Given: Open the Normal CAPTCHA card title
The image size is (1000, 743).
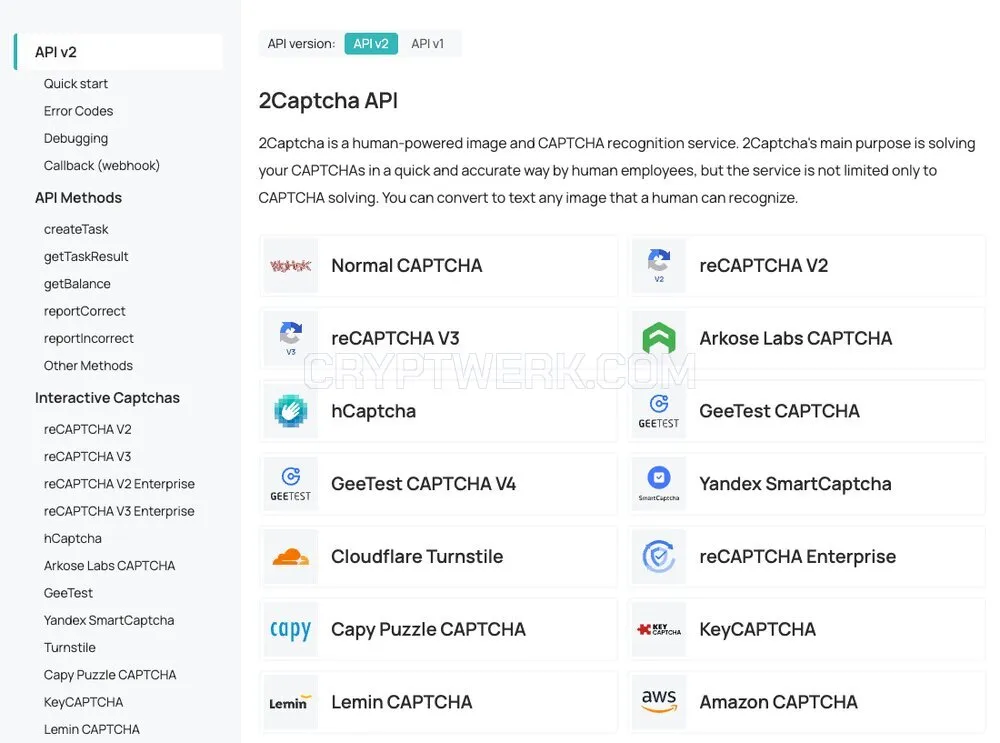Looking at the screenshot, I should [x=407, y=265].
